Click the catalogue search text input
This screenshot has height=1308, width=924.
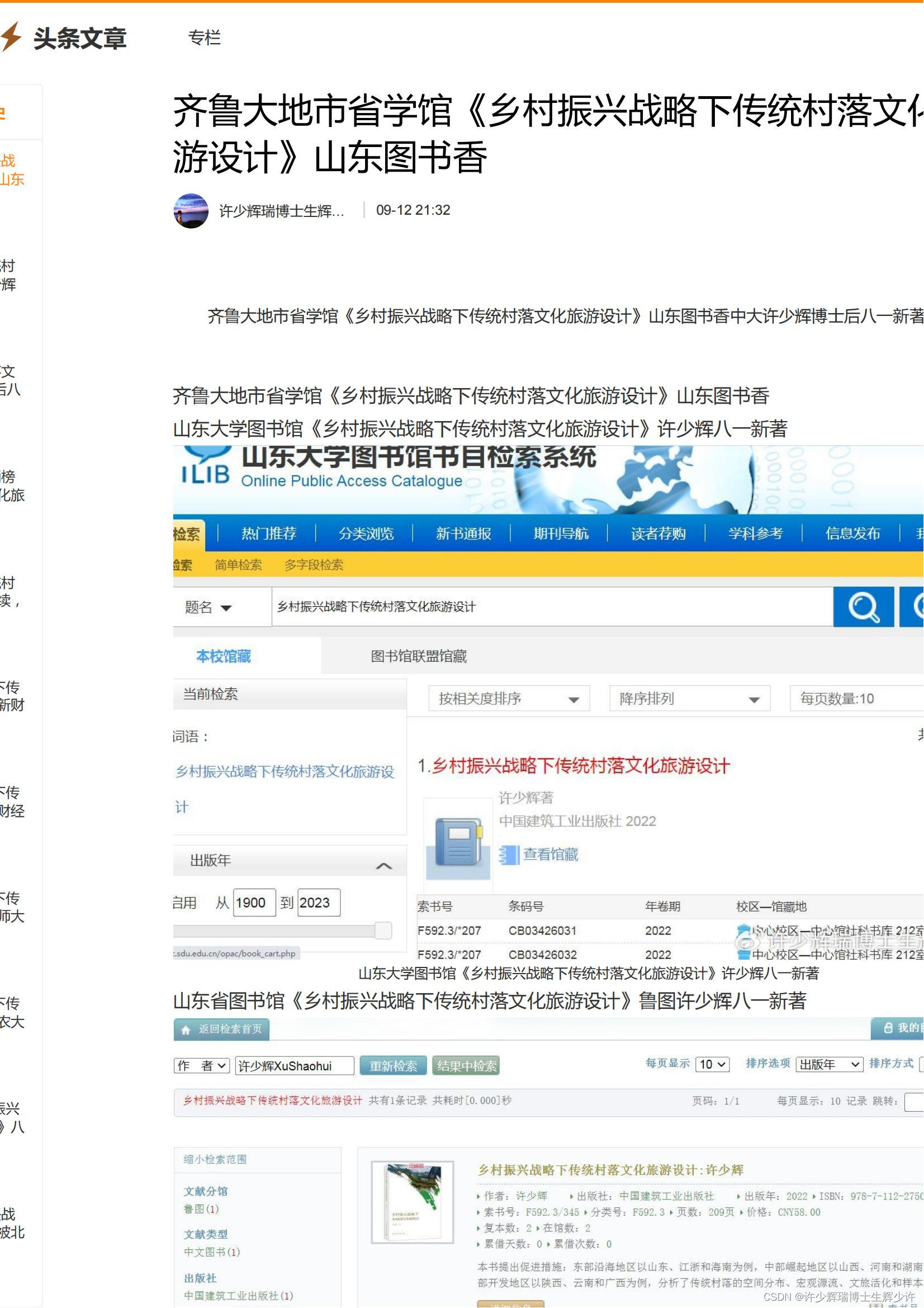pos(552,607)
